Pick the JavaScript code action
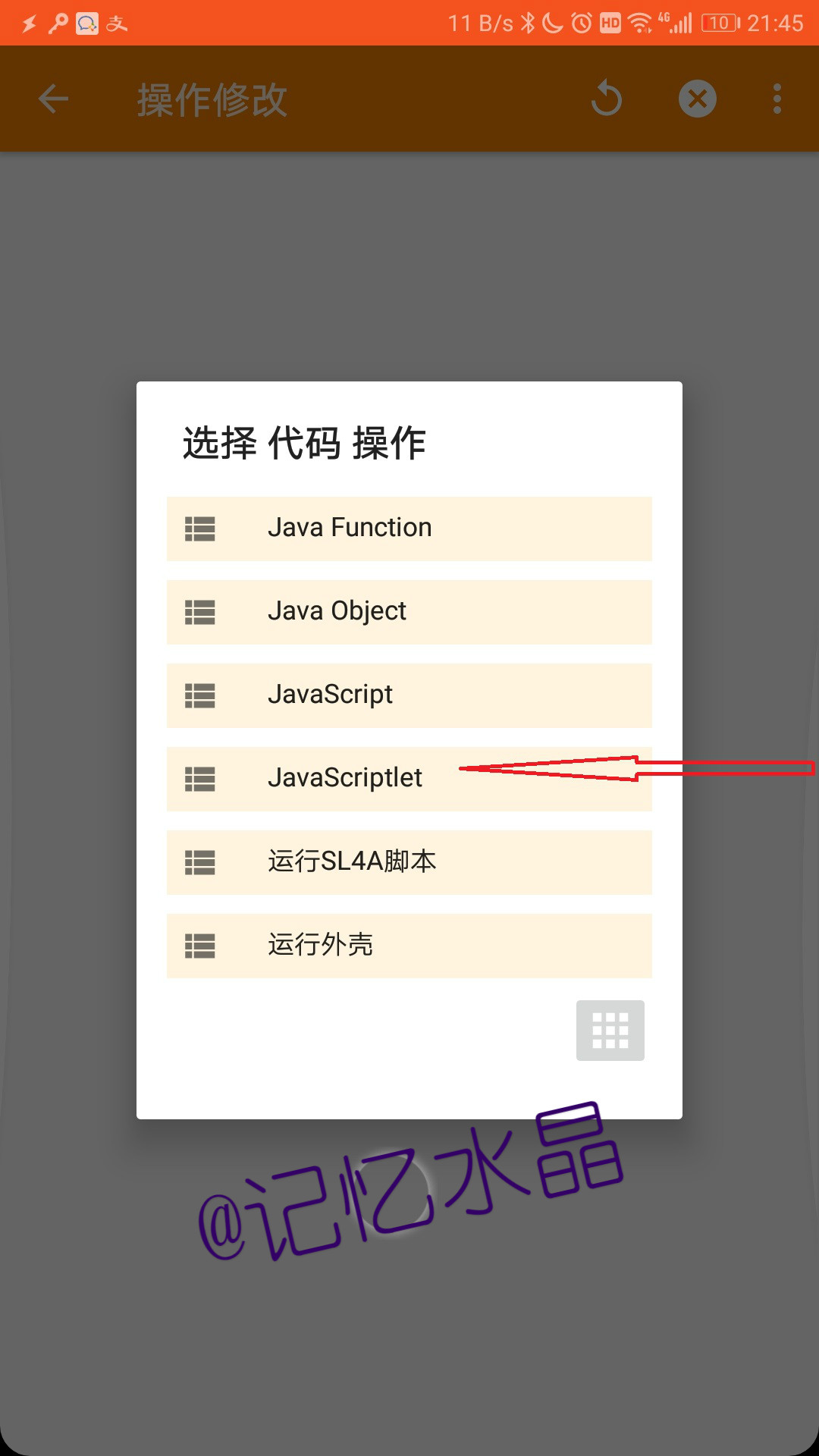 [x=409, y=695]
